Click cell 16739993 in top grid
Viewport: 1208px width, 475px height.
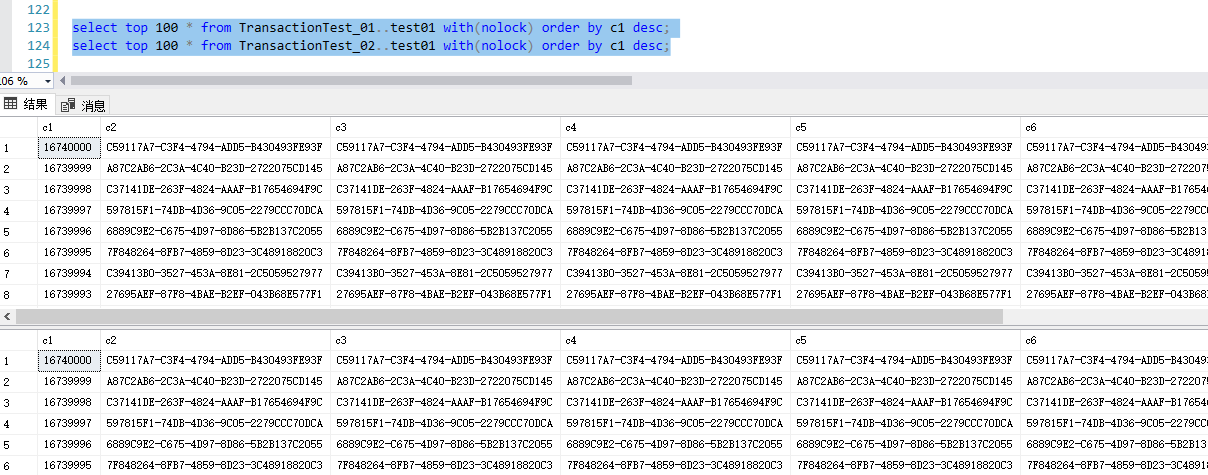tap(69, 295)
